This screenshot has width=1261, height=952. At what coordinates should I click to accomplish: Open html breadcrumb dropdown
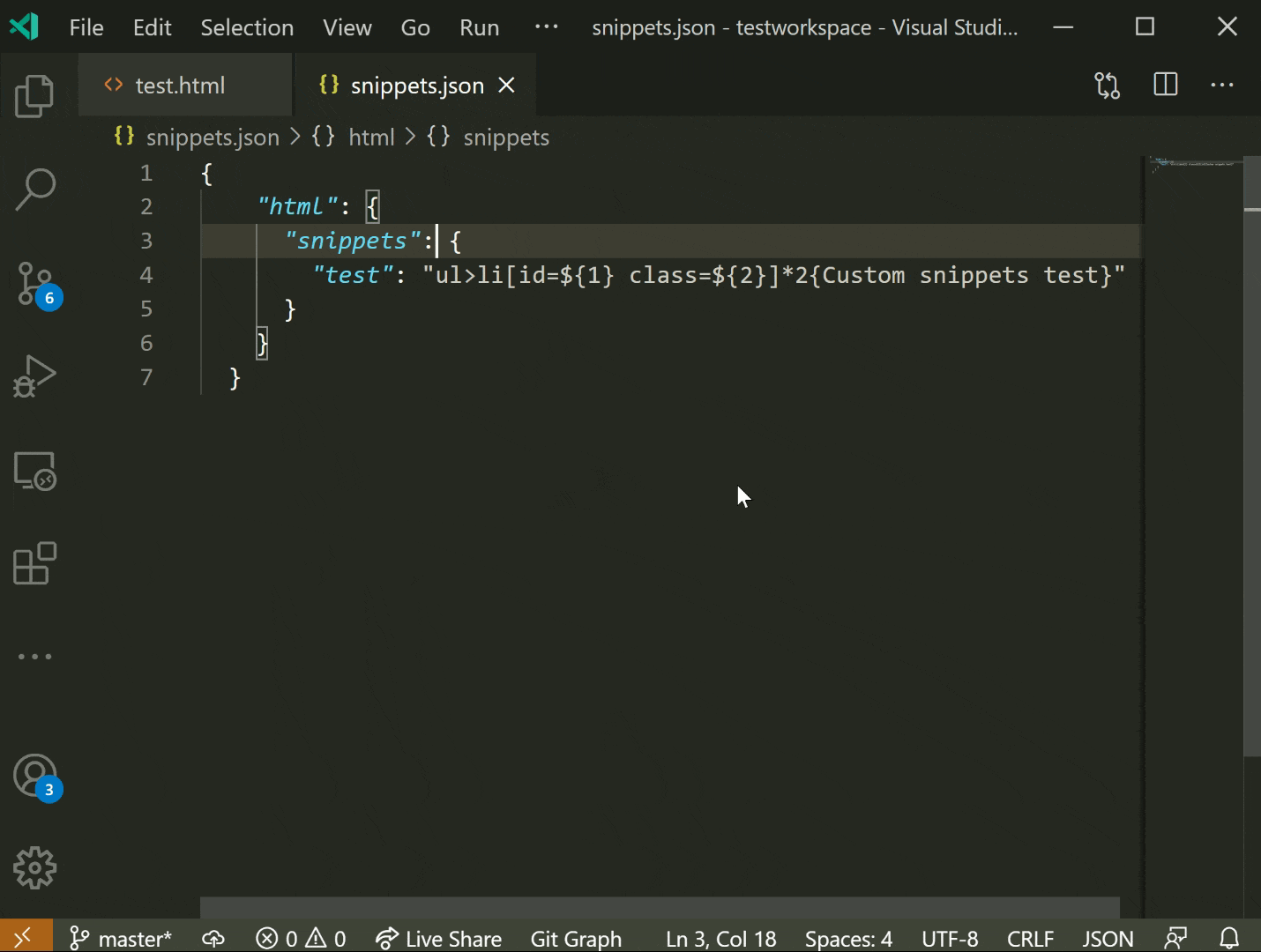(371, 137)
